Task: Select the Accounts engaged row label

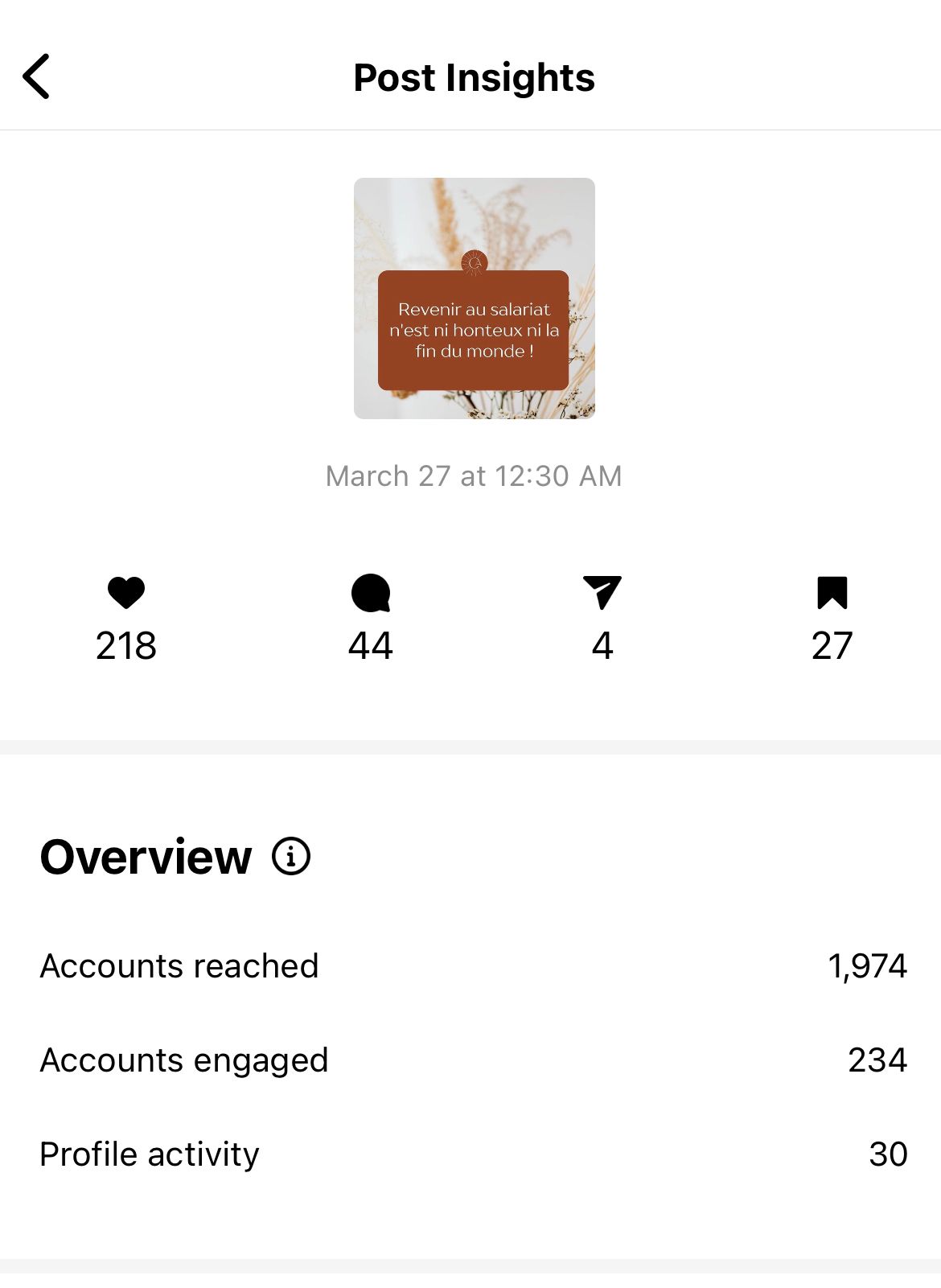Action: [x=184, y=1060]
